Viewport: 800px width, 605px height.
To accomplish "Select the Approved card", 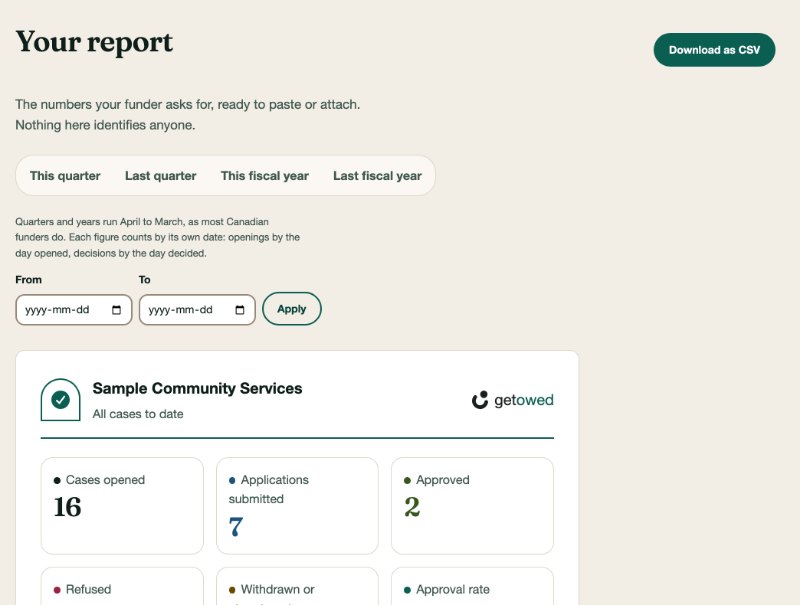I will click(472, 506).
